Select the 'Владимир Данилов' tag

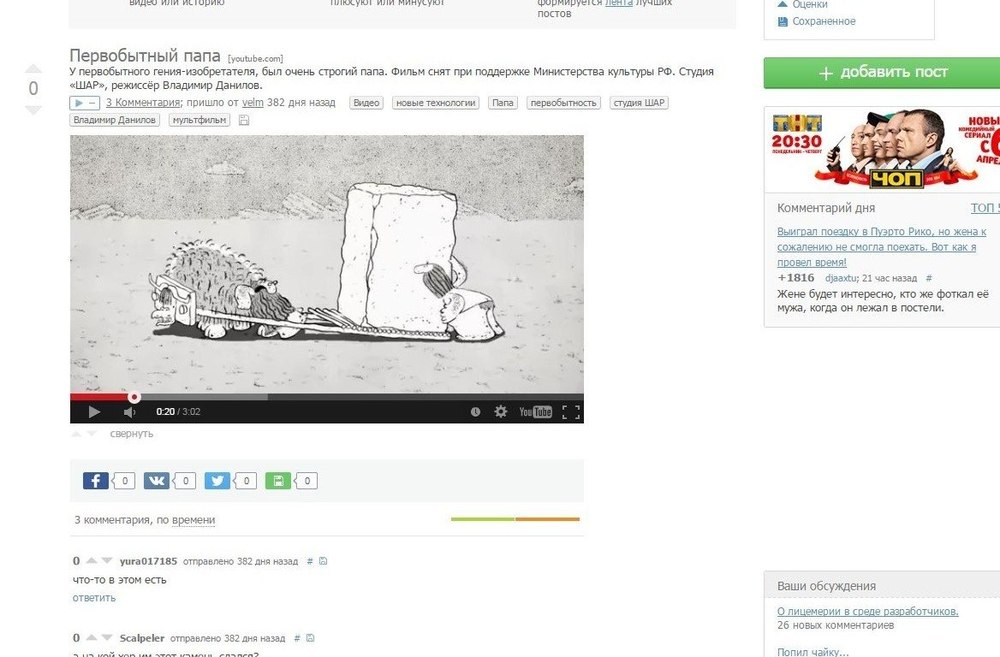click(114, 120)
